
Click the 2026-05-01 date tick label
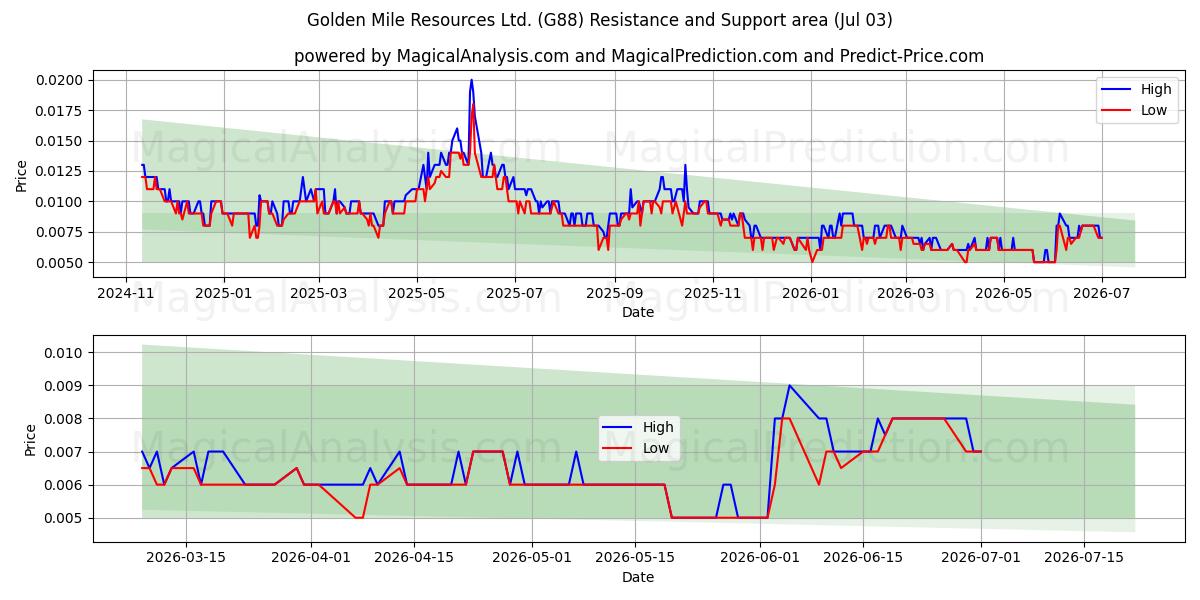tap(531, 557)
